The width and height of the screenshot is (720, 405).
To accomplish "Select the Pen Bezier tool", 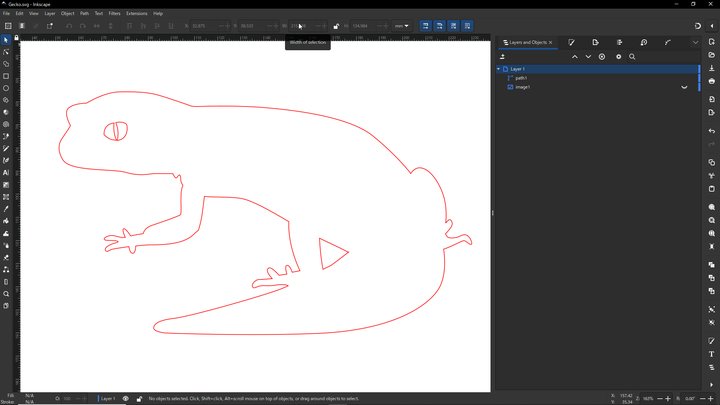I will (6, 136).
